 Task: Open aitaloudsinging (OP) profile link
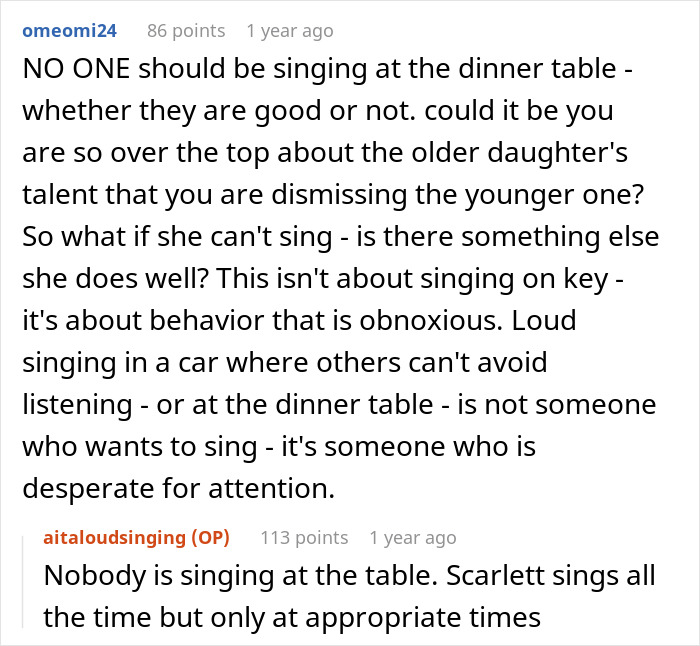[136, 538]
